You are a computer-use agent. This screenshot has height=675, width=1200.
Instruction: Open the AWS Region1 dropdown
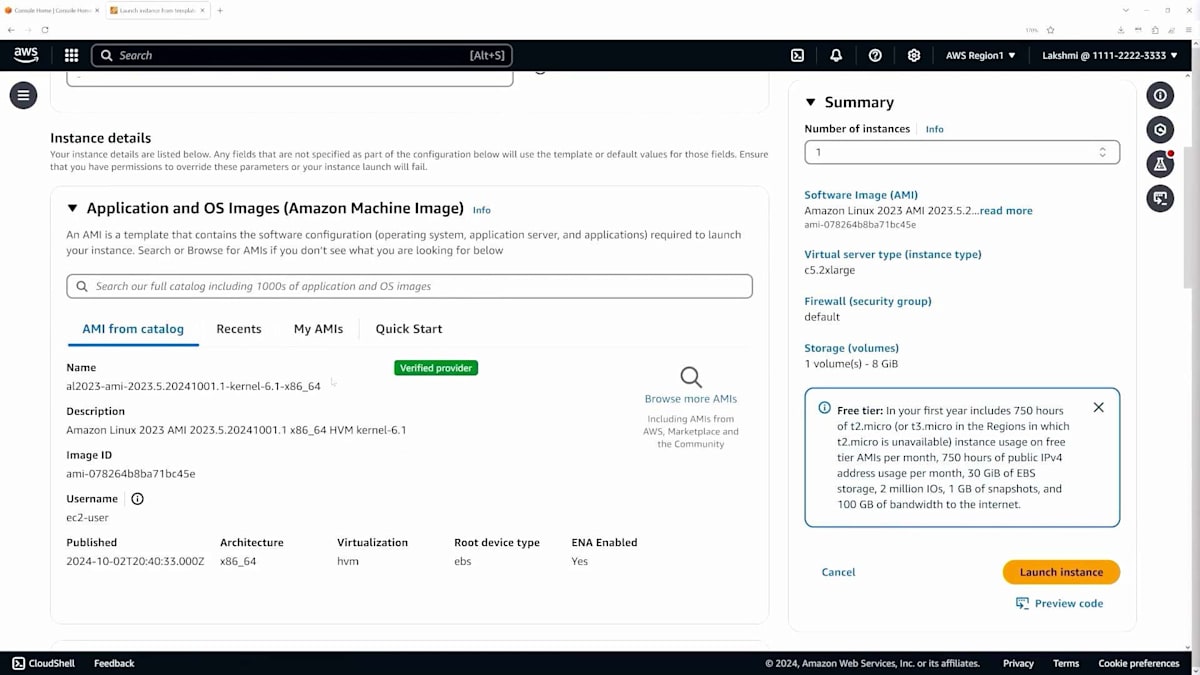coord(980,56)
